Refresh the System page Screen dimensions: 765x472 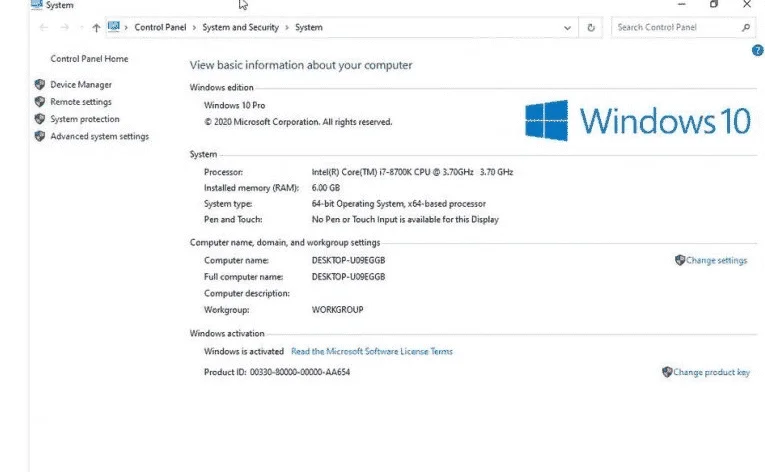click(x=591, y=27)
